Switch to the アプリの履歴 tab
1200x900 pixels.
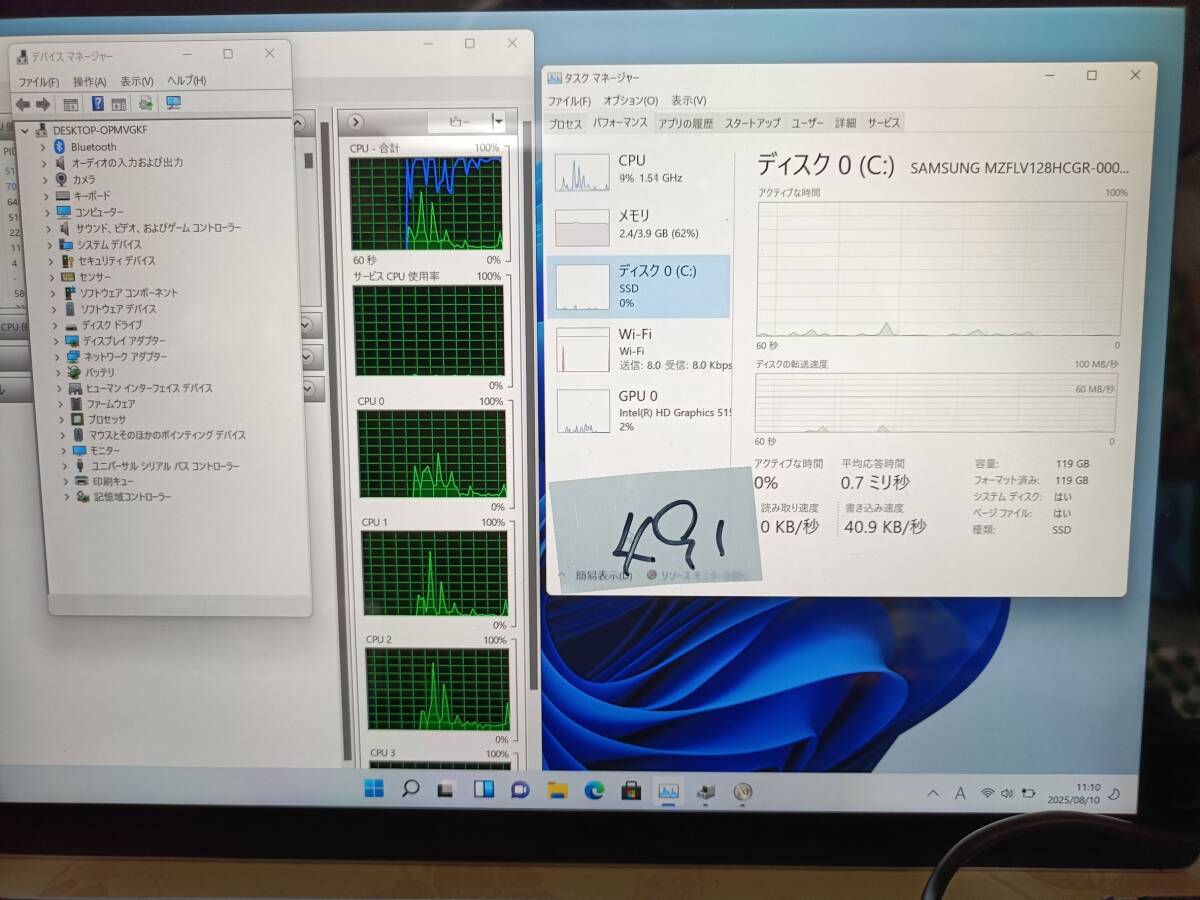[685, 123]
